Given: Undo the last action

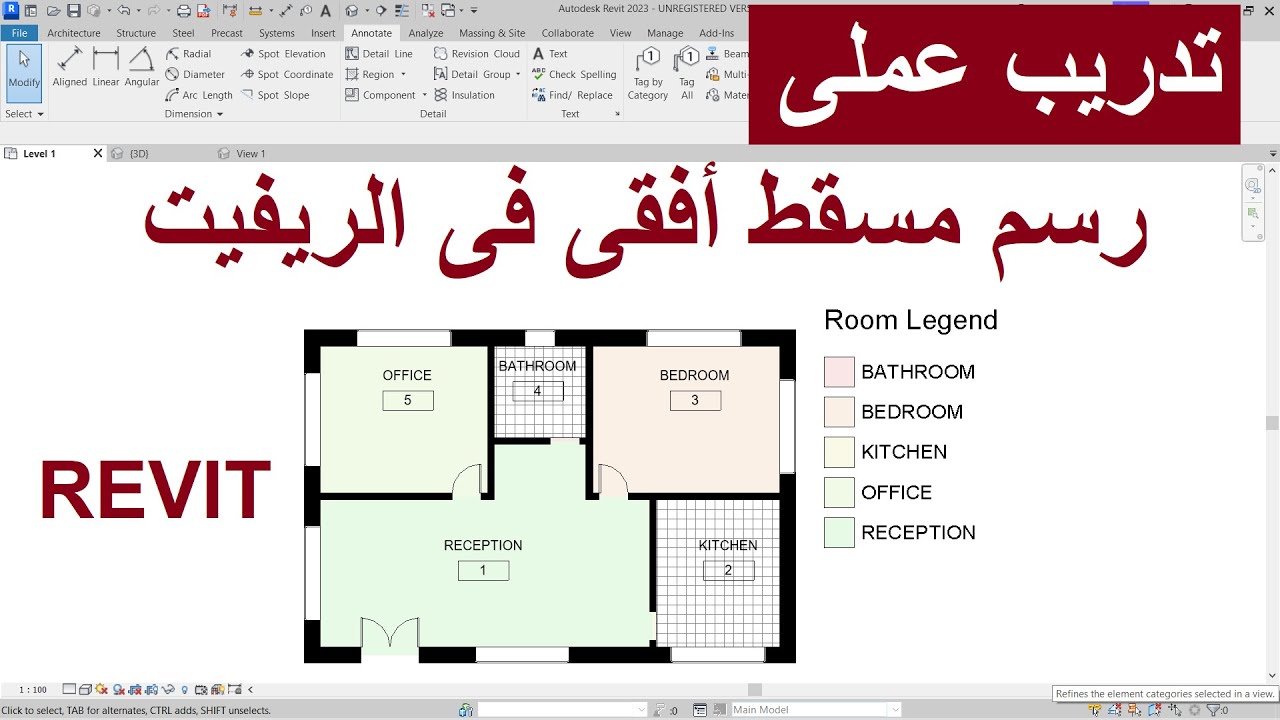Looking at the screenshot, I should pyautogui.click(x=124, y=11).
